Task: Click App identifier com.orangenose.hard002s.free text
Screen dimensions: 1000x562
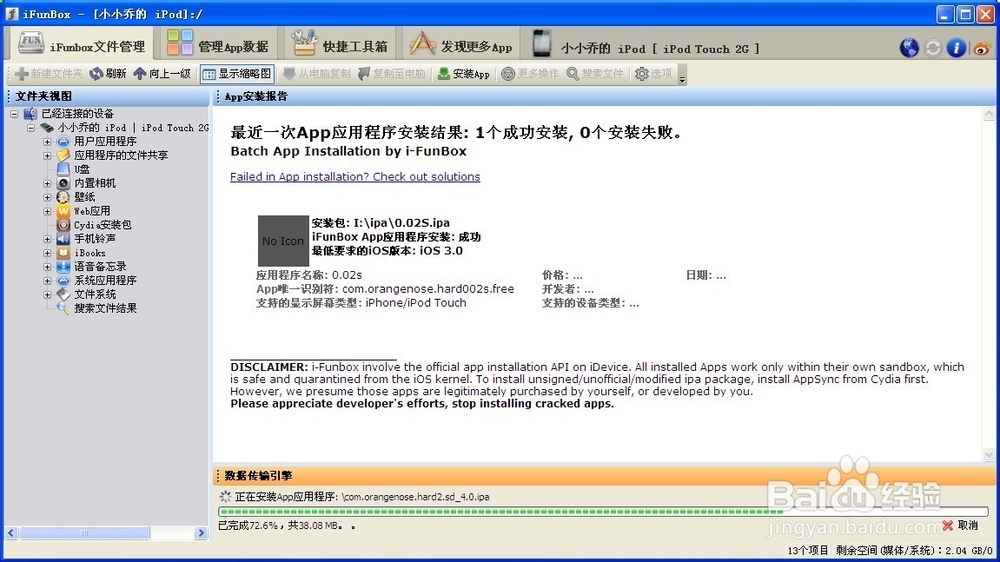Action: click(428, 289)
